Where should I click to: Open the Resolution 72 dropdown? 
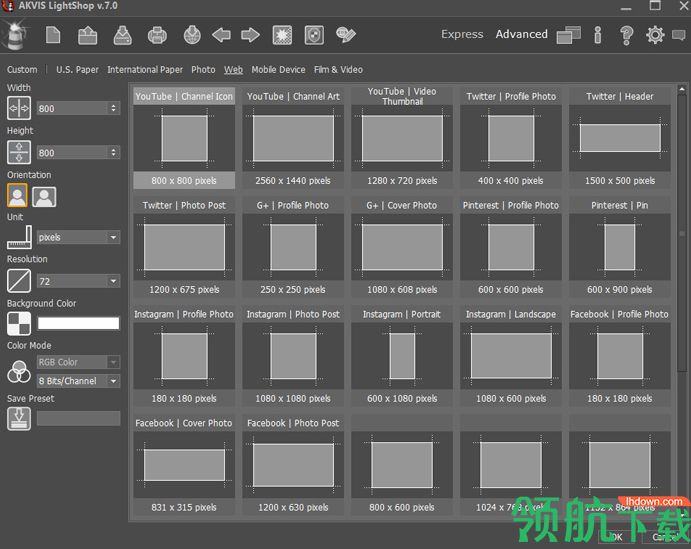click(x=78, y=281)
